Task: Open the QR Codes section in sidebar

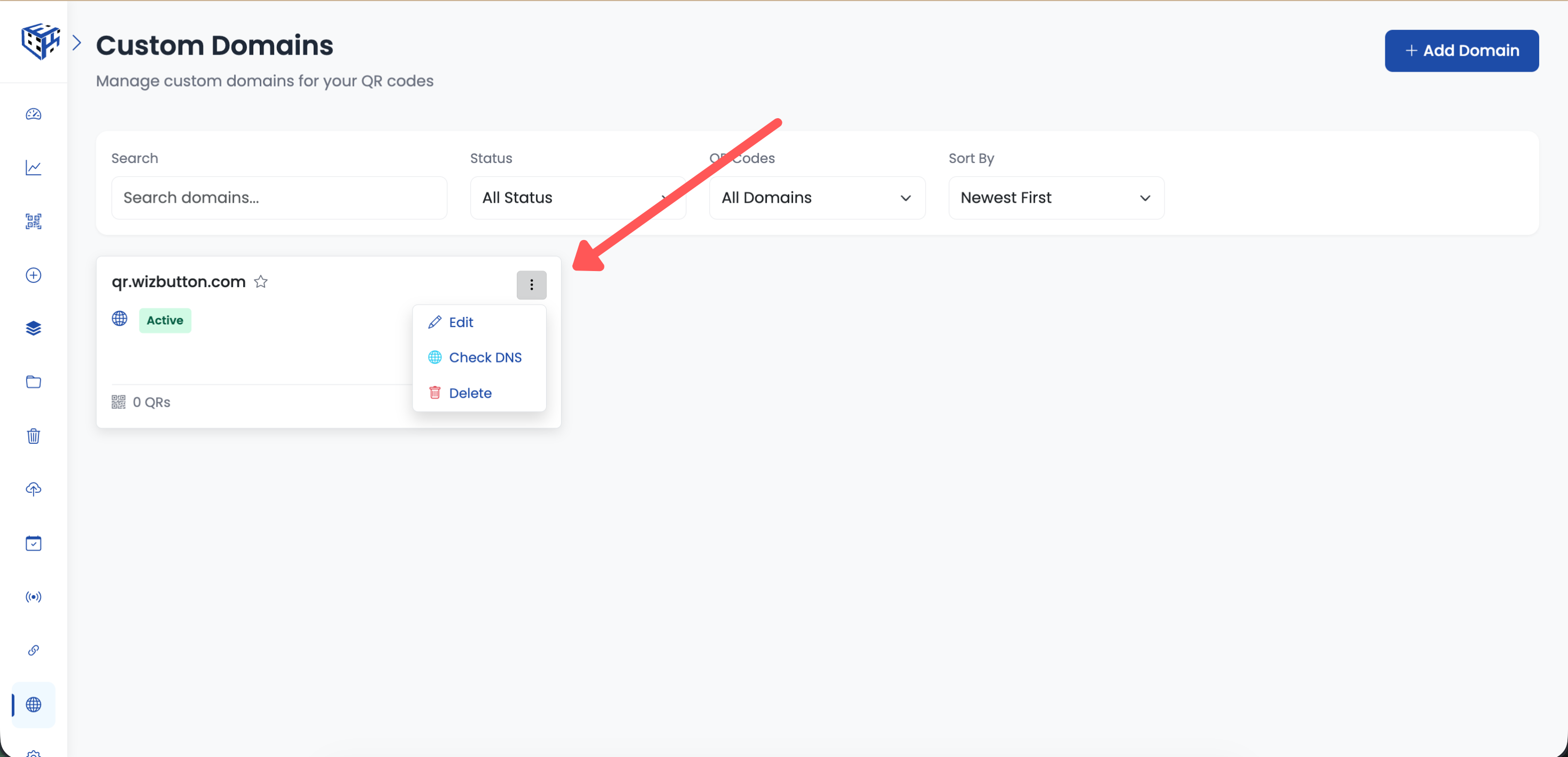Action: [x=34, y=221]
